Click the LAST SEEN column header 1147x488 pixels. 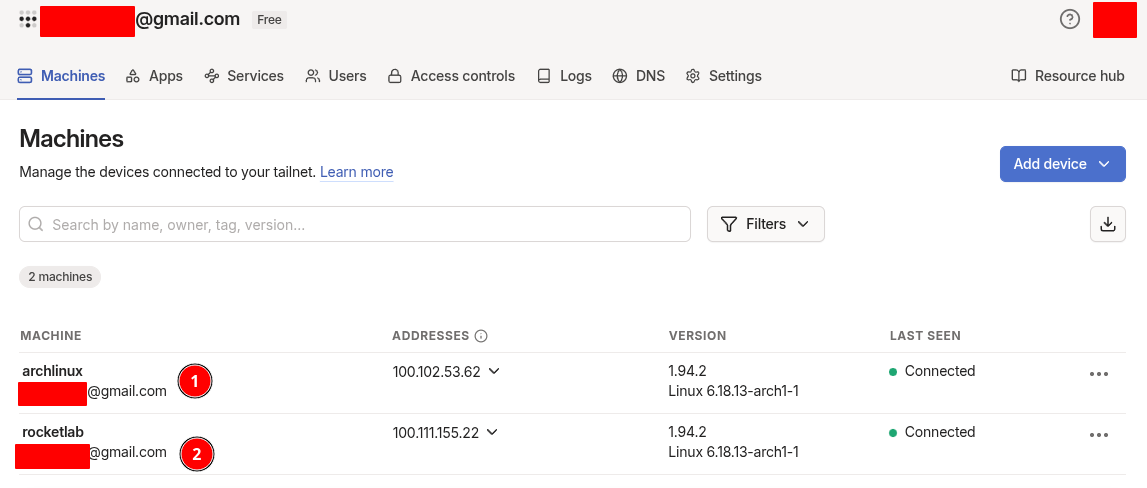(925, 336)
